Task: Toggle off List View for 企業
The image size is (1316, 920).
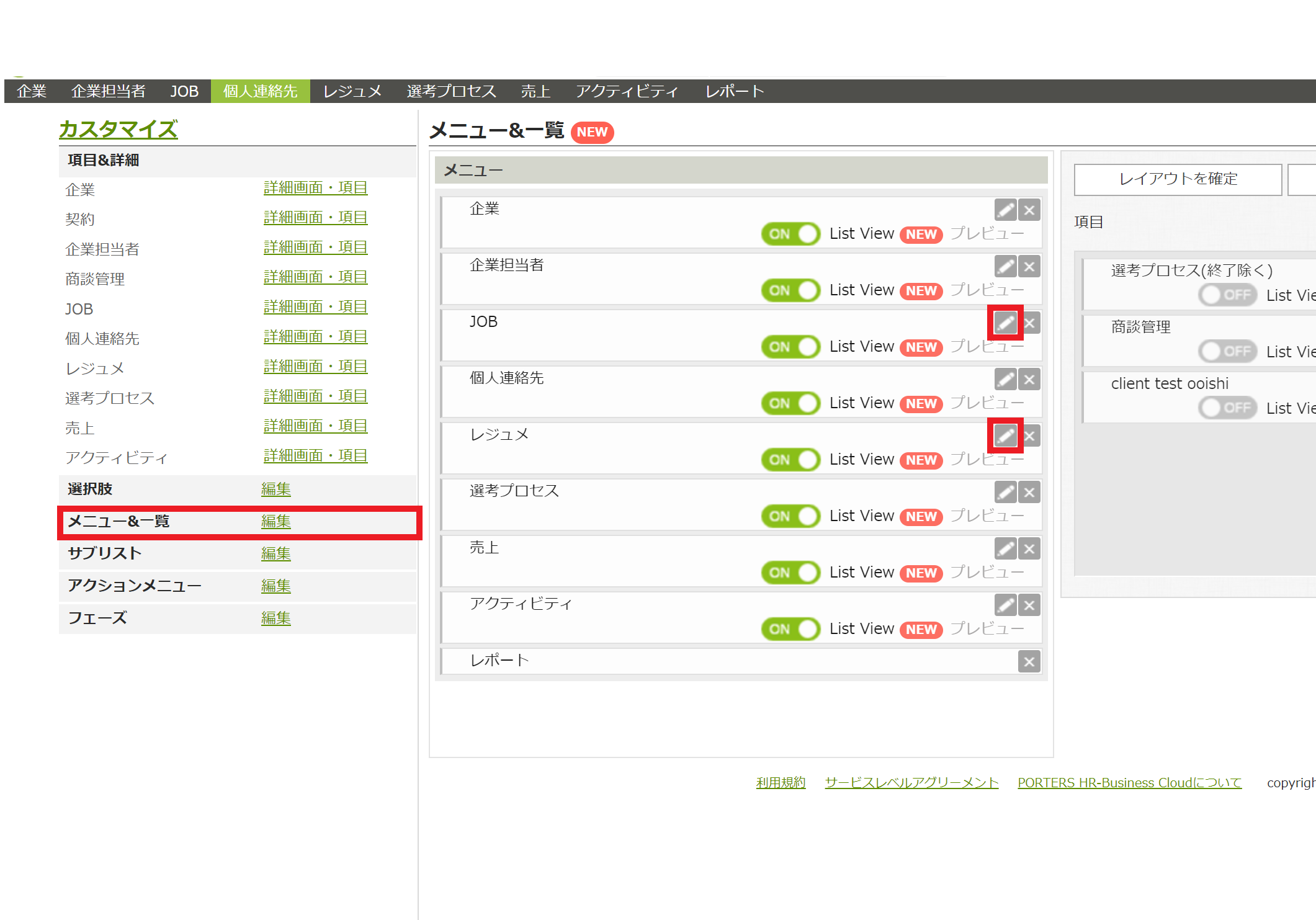Action: [790, 234]
